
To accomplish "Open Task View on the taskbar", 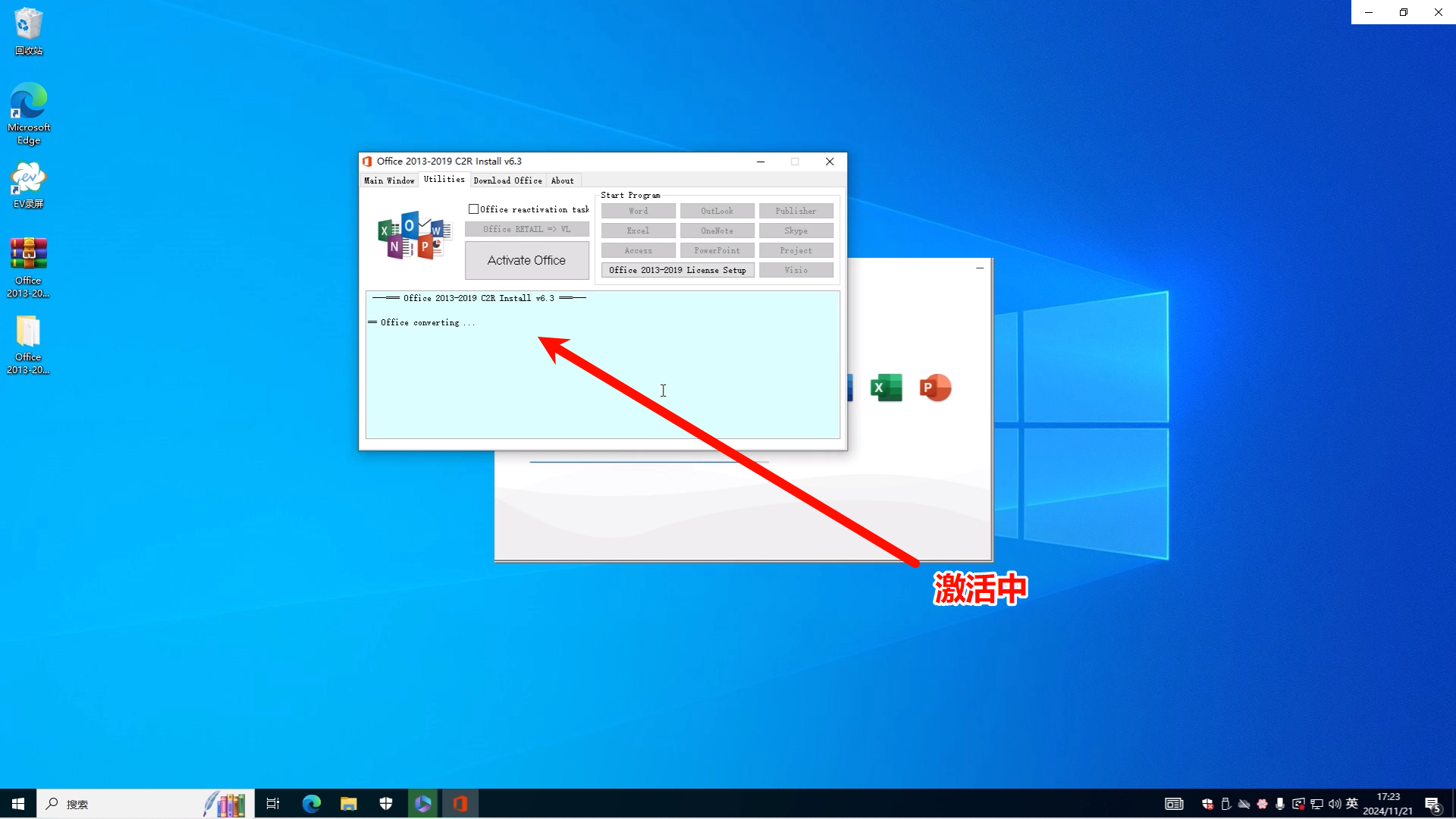I will (x=273, y=804).
